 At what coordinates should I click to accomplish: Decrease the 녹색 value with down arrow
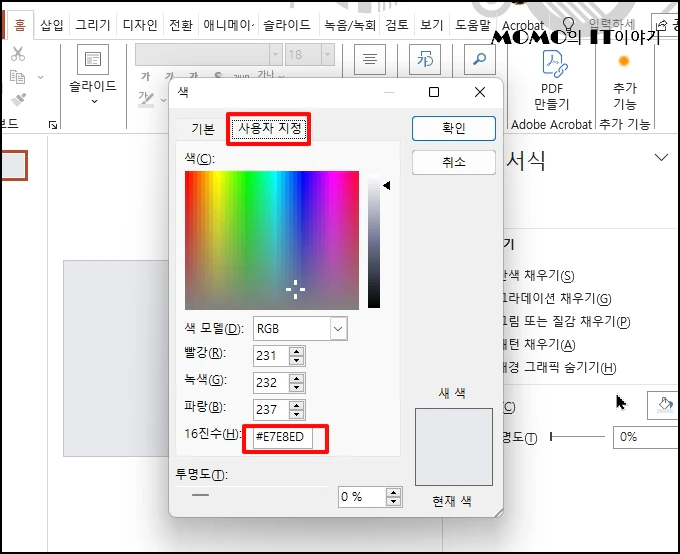pos(297,387)
